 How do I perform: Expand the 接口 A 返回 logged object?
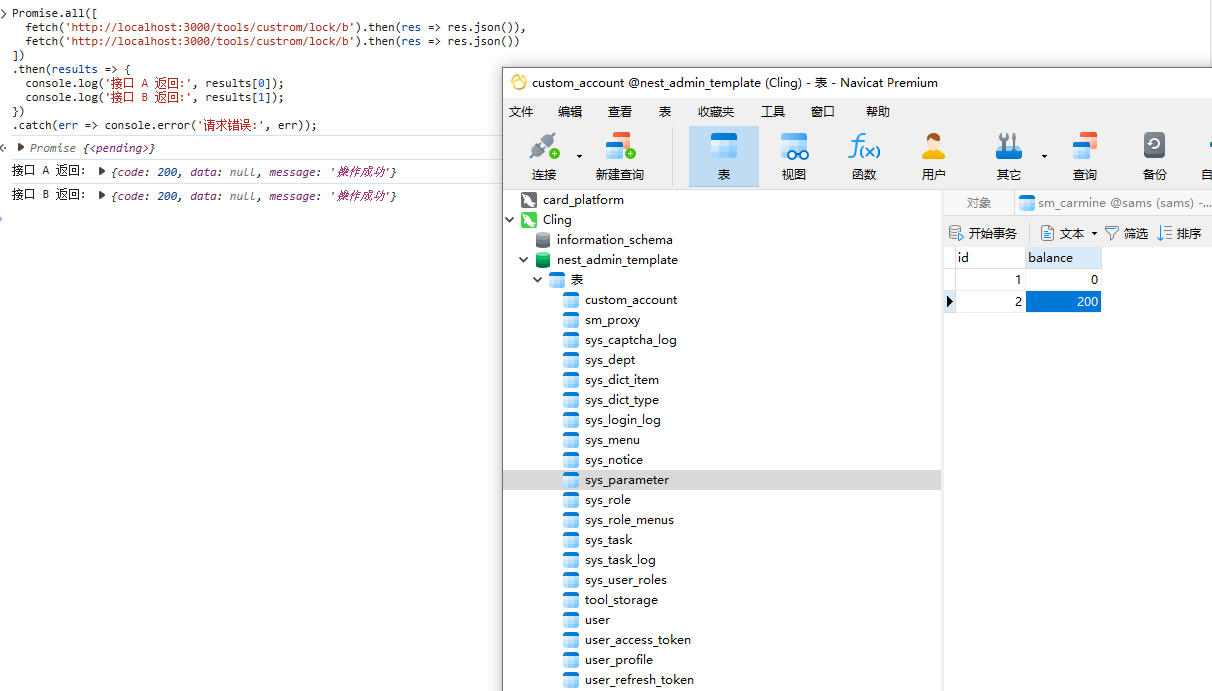[x=102, y=171]
